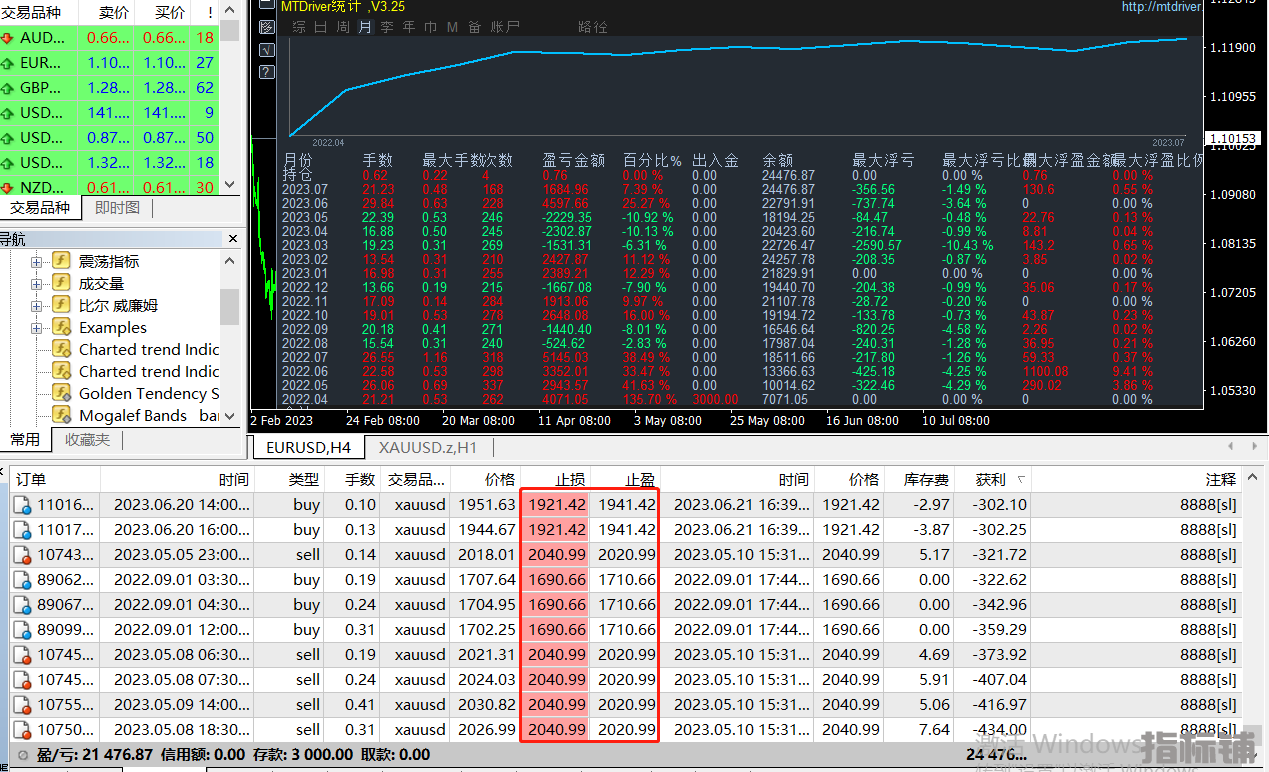Expand the 震荡指标 tree node
1269x772 pixels.
37,261
